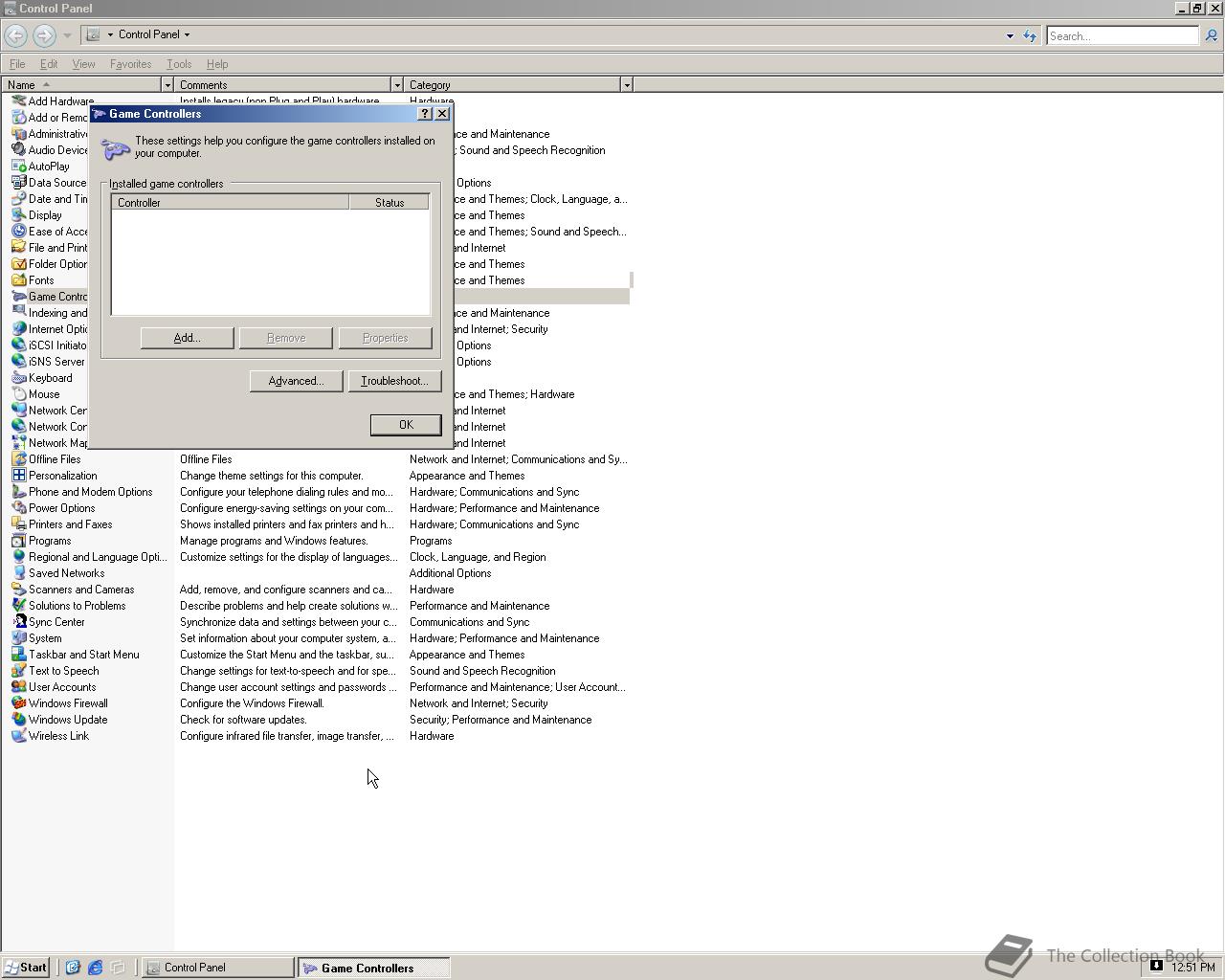Click 'Sound and Speech Recognition' for Text to Speech
This screenshot has width=1225, height=980.
tap(482, 671)
